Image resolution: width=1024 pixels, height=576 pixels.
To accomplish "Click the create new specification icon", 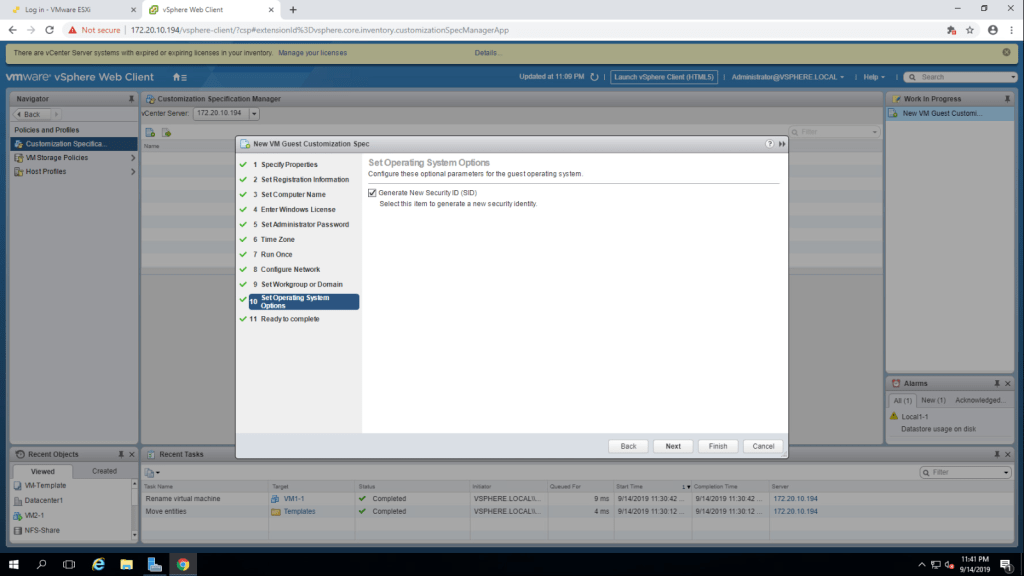I will point(150,132).
